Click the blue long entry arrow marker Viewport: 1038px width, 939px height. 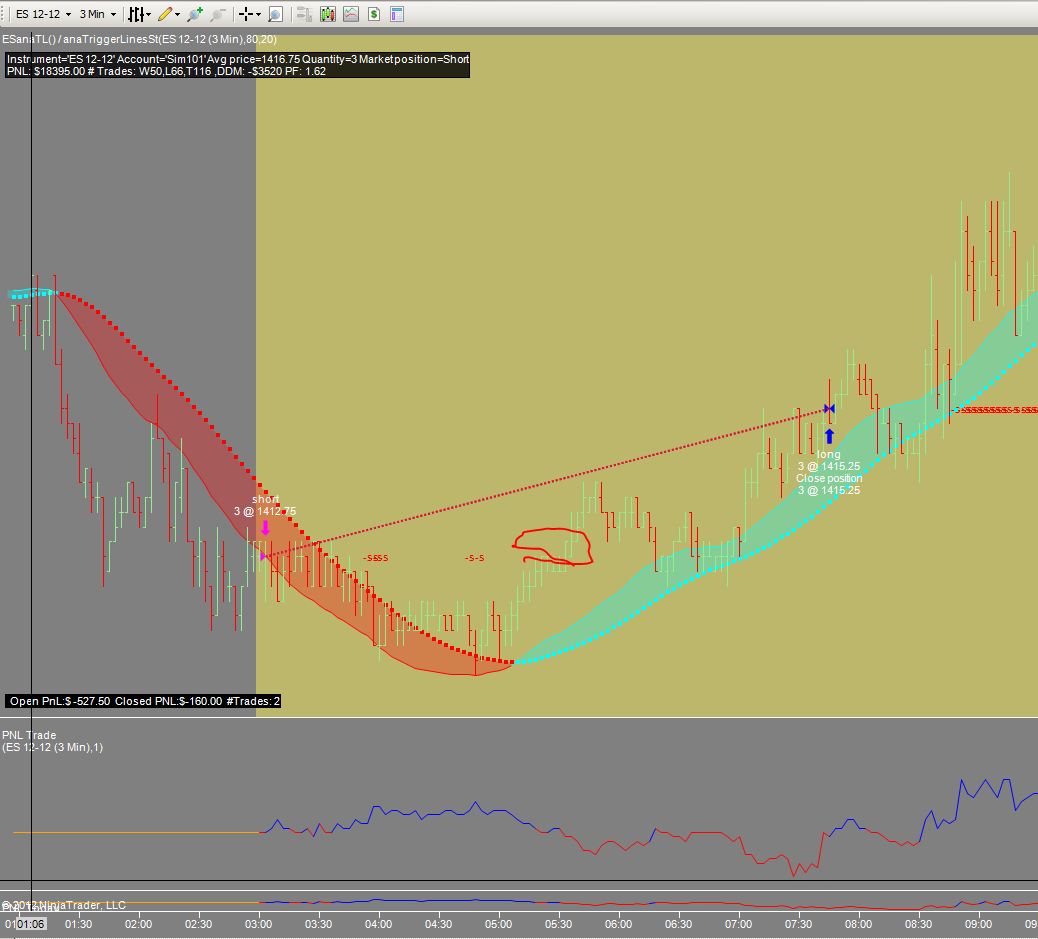829,436
